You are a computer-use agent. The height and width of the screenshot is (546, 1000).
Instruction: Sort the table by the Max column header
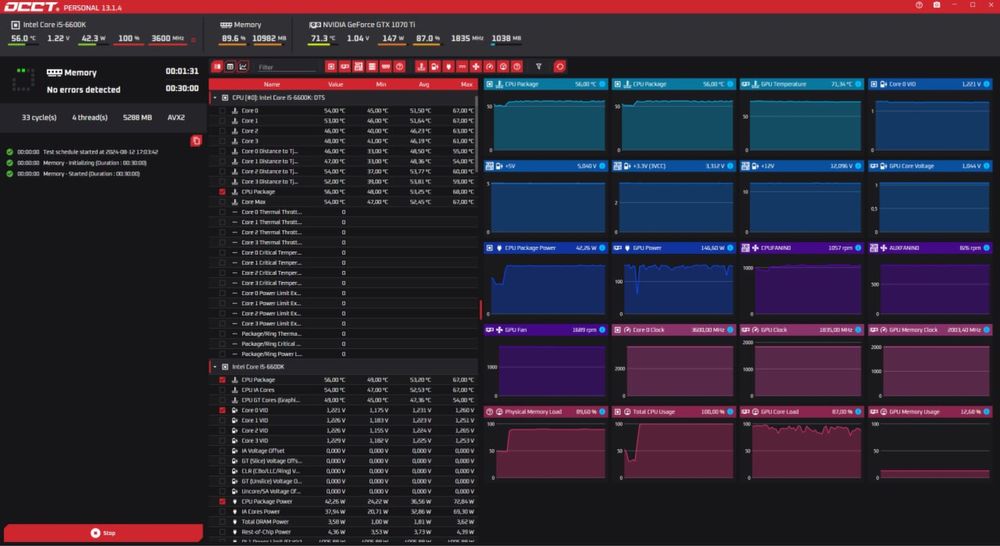pos(466,84)
